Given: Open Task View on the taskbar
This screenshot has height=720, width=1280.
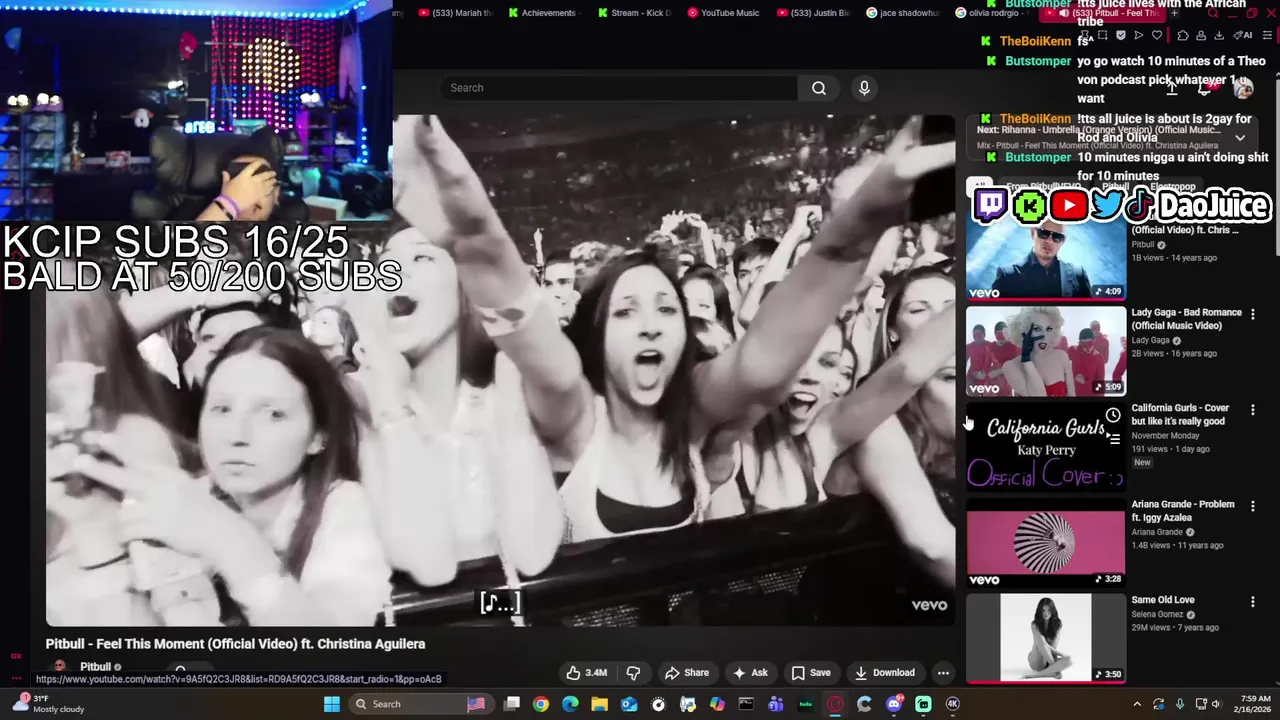Looking at the screenshot, I should click(512, 704).
